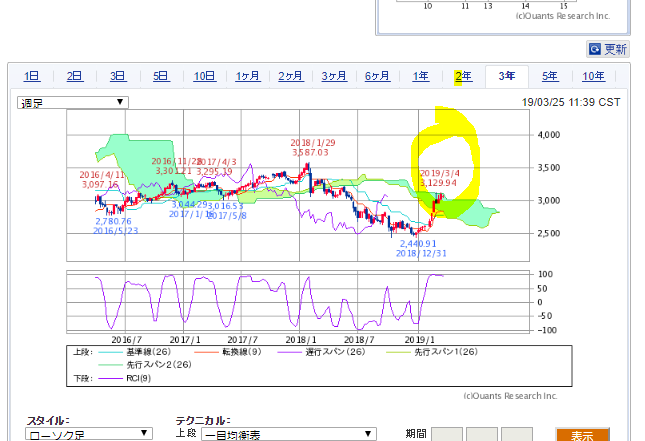Expand the スタイル ローソク足 dropdown
This screenshot has height=441, width=645.
coord(86,434)
